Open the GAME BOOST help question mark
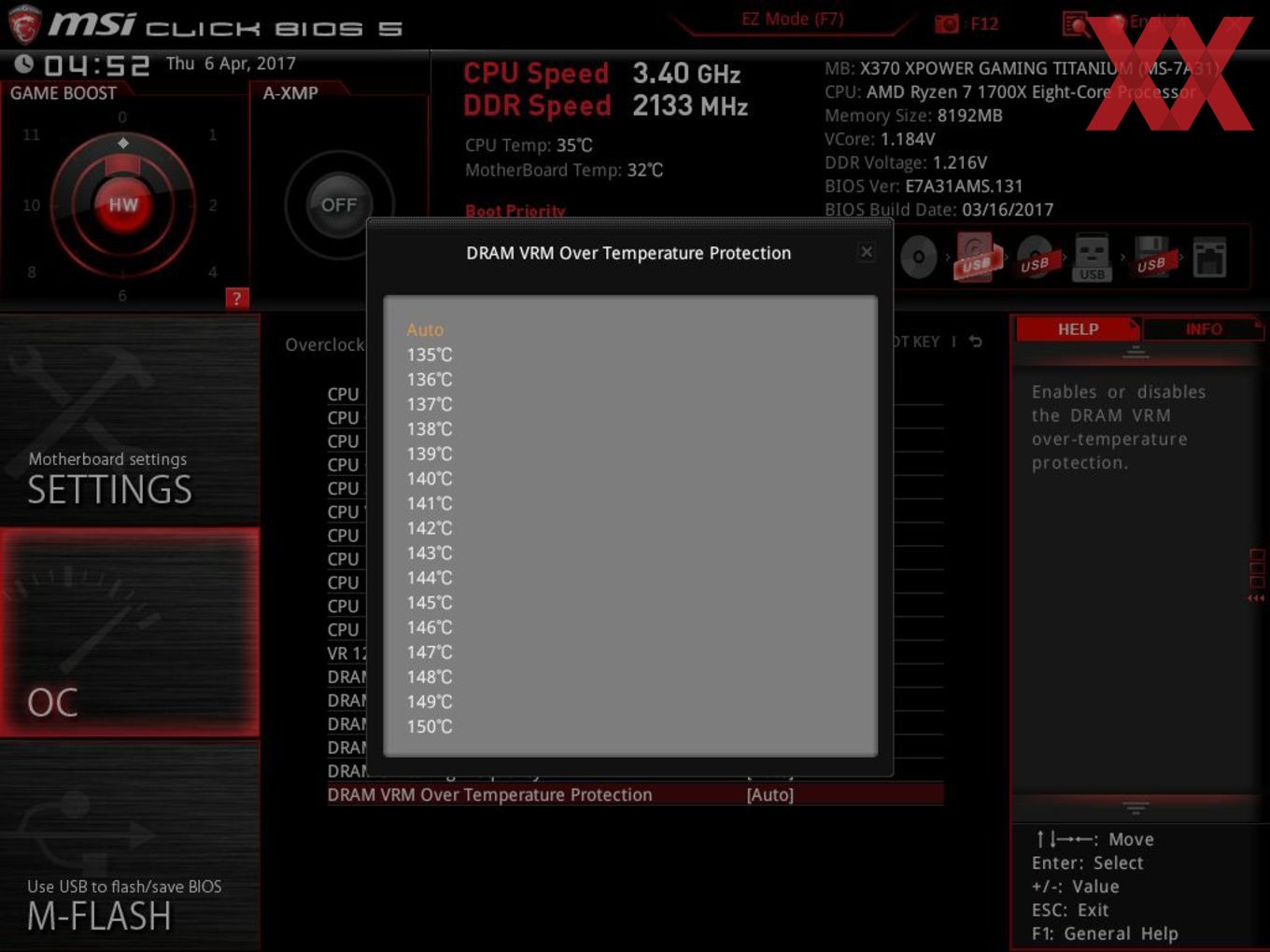 (x=236, y=299)
